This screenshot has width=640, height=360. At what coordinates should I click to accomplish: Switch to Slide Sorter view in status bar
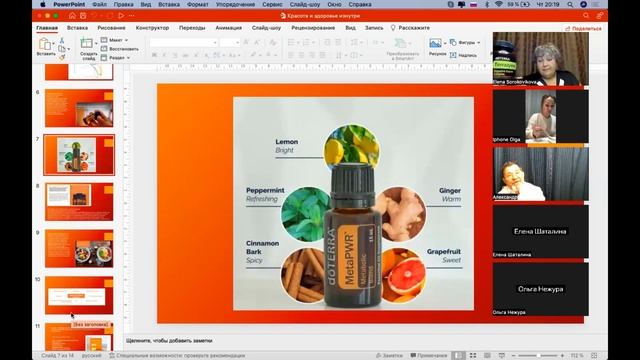(473, 356)
